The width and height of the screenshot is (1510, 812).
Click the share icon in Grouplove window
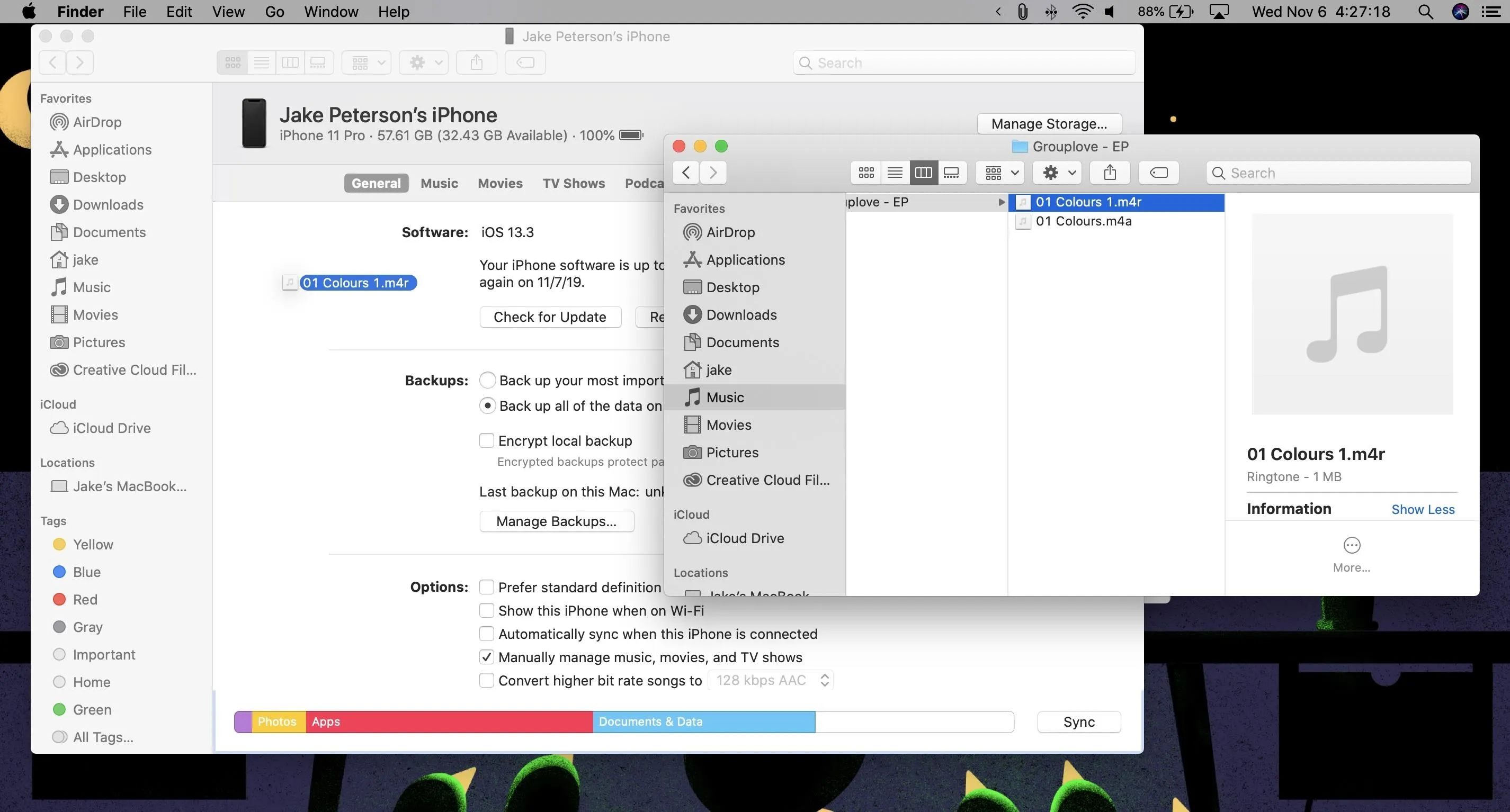point(1110,173)
